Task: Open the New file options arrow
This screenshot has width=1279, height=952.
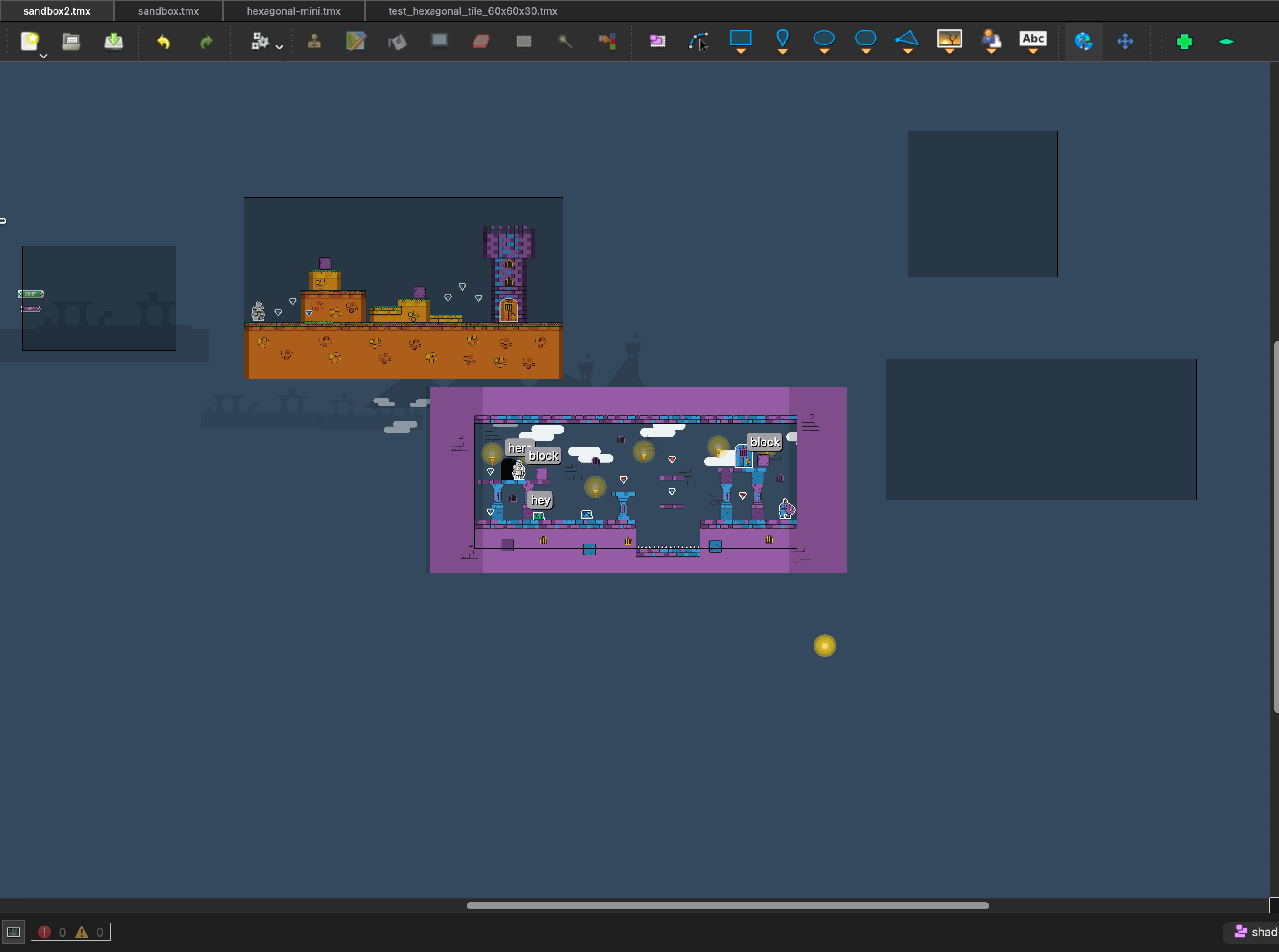Action: (x=43, y=56)
